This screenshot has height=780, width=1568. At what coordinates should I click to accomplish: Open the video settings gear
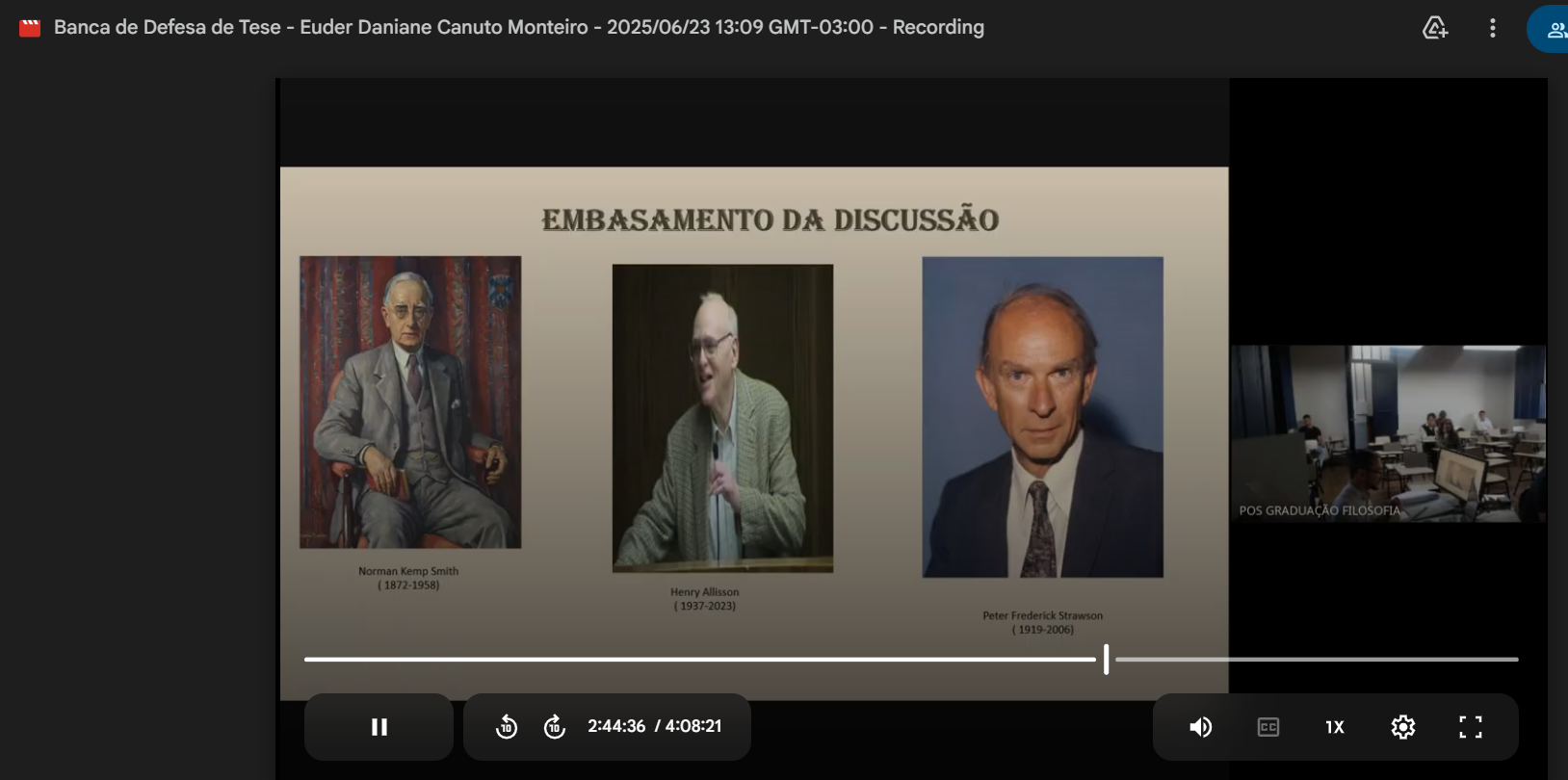point(1402,727)
